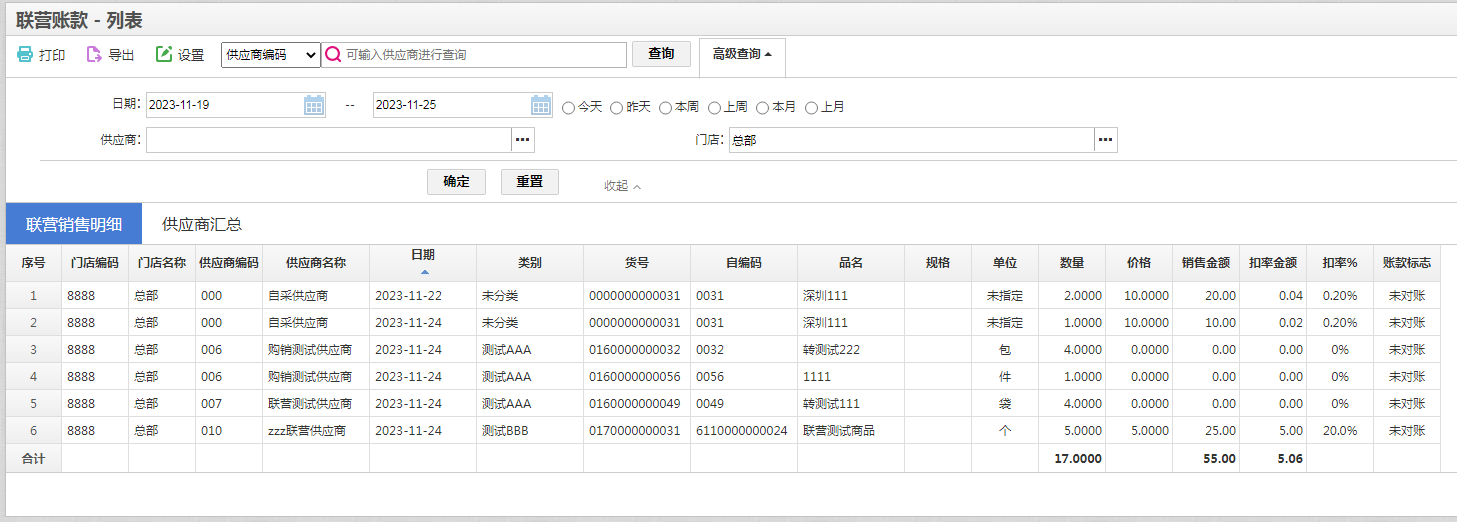Click the 门店名称 column header

(x=162, y=263)
